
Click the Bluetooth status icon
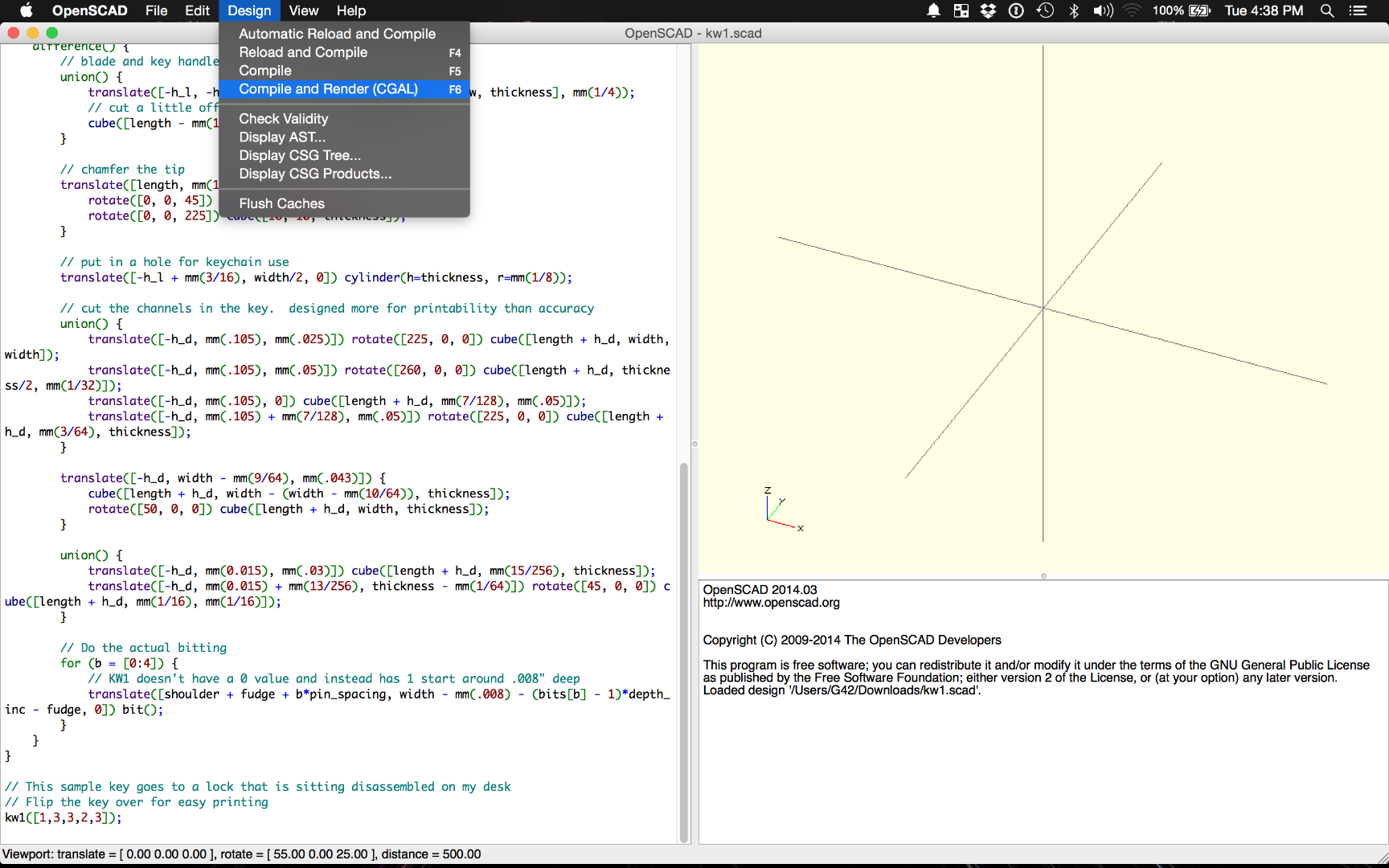tap(1074, 10)
